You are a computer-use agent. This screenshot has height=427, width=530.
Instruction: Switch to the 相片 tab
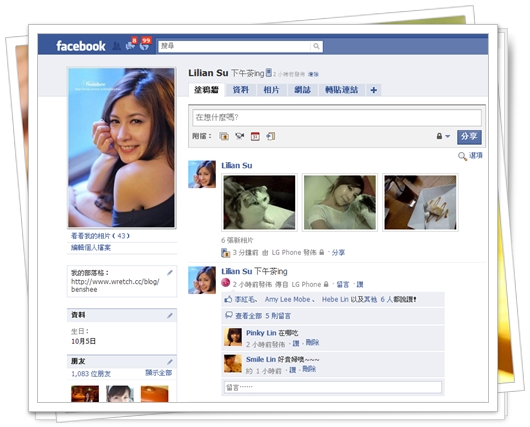pyautogui.click(x=271, y=90)
